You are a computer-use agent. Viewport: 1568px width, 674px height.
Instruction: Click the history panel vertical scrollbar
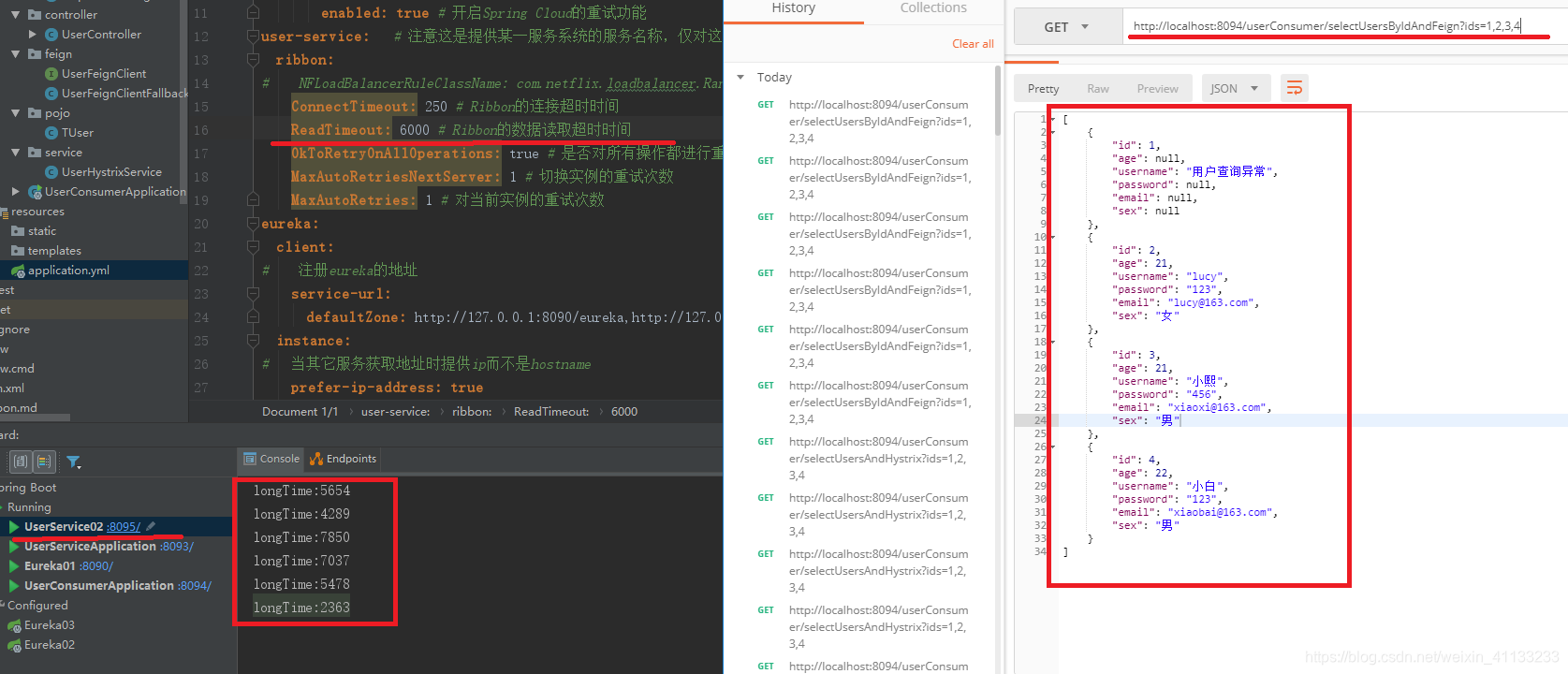tap(997, 103)
